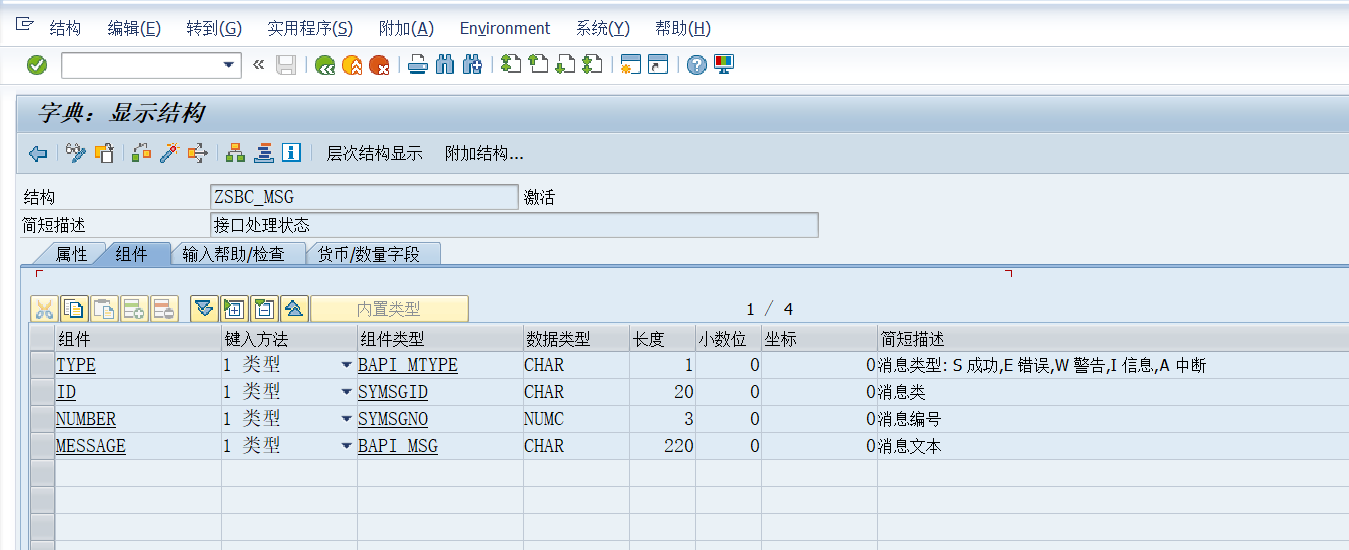Click the blue Information icon
Viewport: 1349px width, 550px height.
tap(291, 153)
